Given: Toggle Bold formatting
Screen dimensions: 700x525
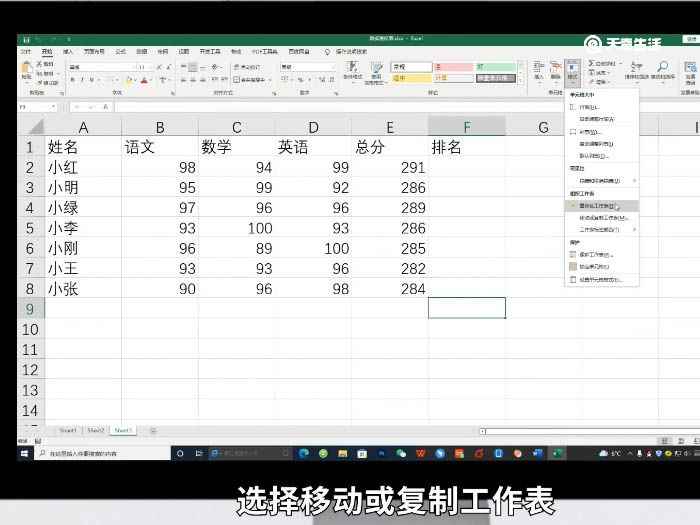Looking at the screenshot, I should coord(73,80).
